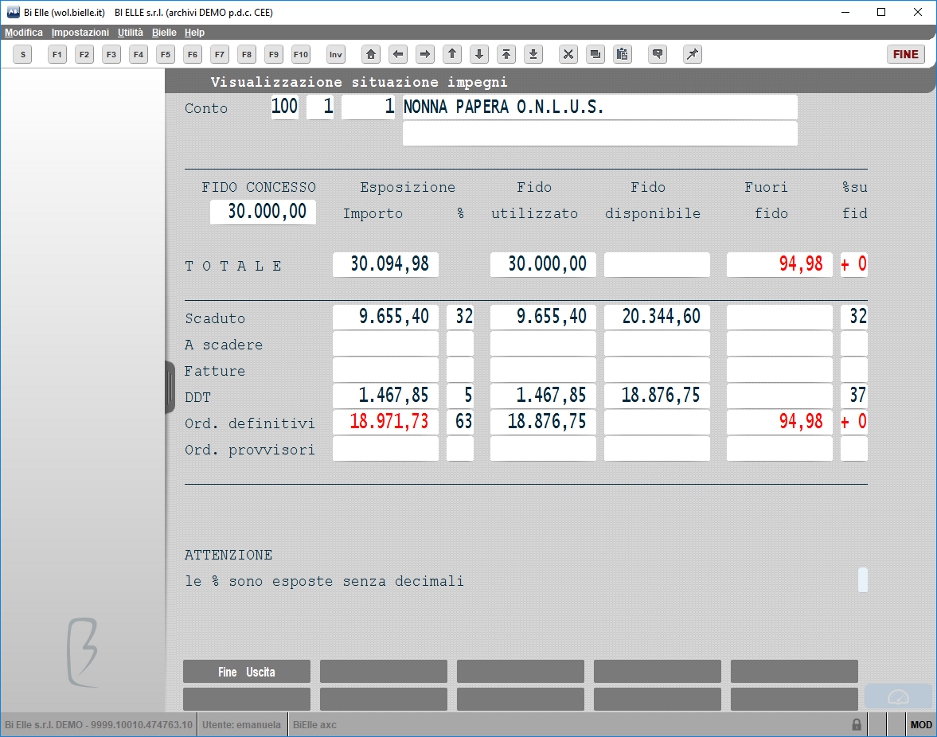Screen dimensions: 937x737
Task: Click the Conto field showing 100
Action: tap(284, 107)
